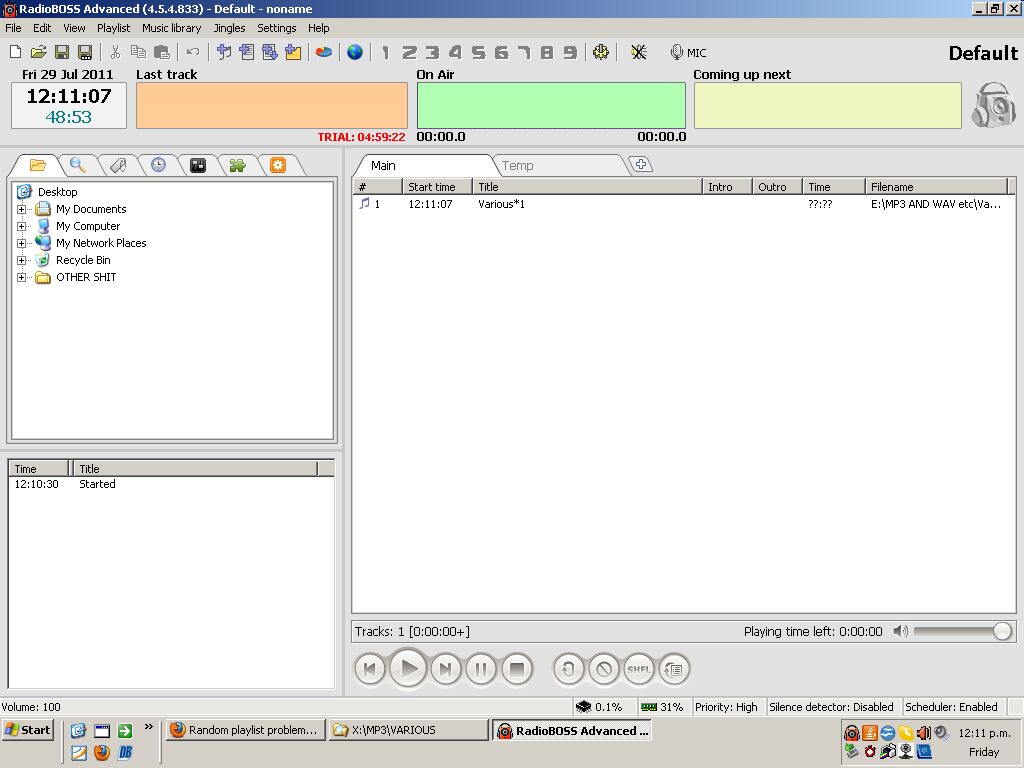Toggle the repeat loop playback button
This screenshot has height=768, width=1024.
tap(569, 669)
